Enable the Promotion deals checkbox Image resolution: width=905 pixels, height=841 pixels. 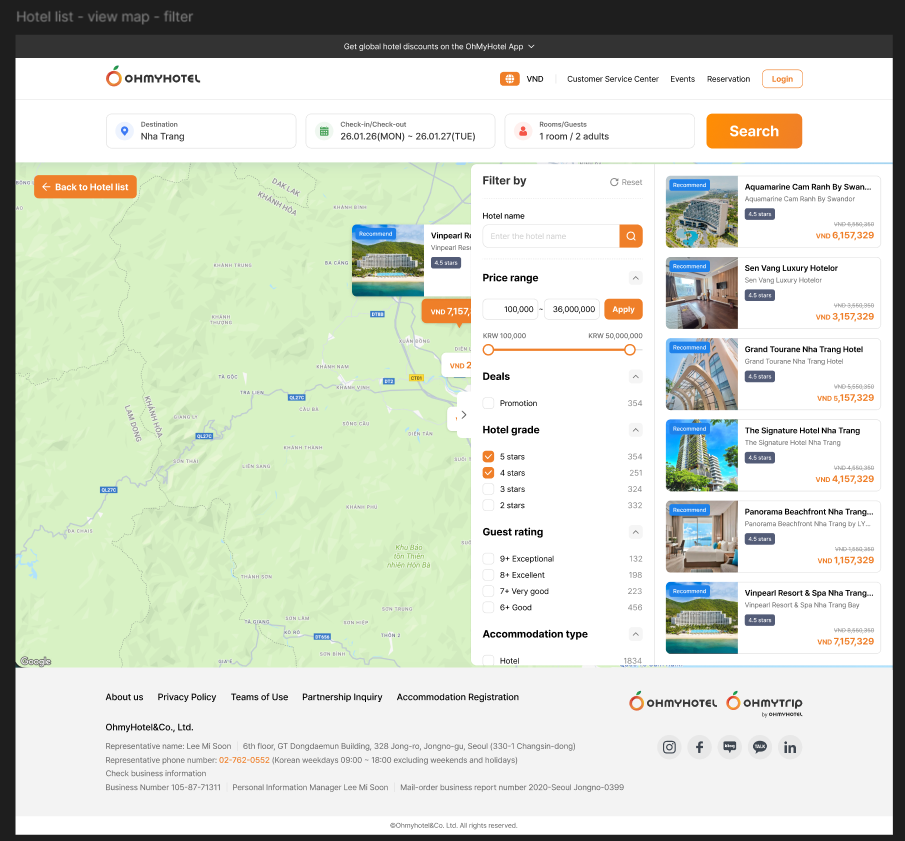[489, 403]
